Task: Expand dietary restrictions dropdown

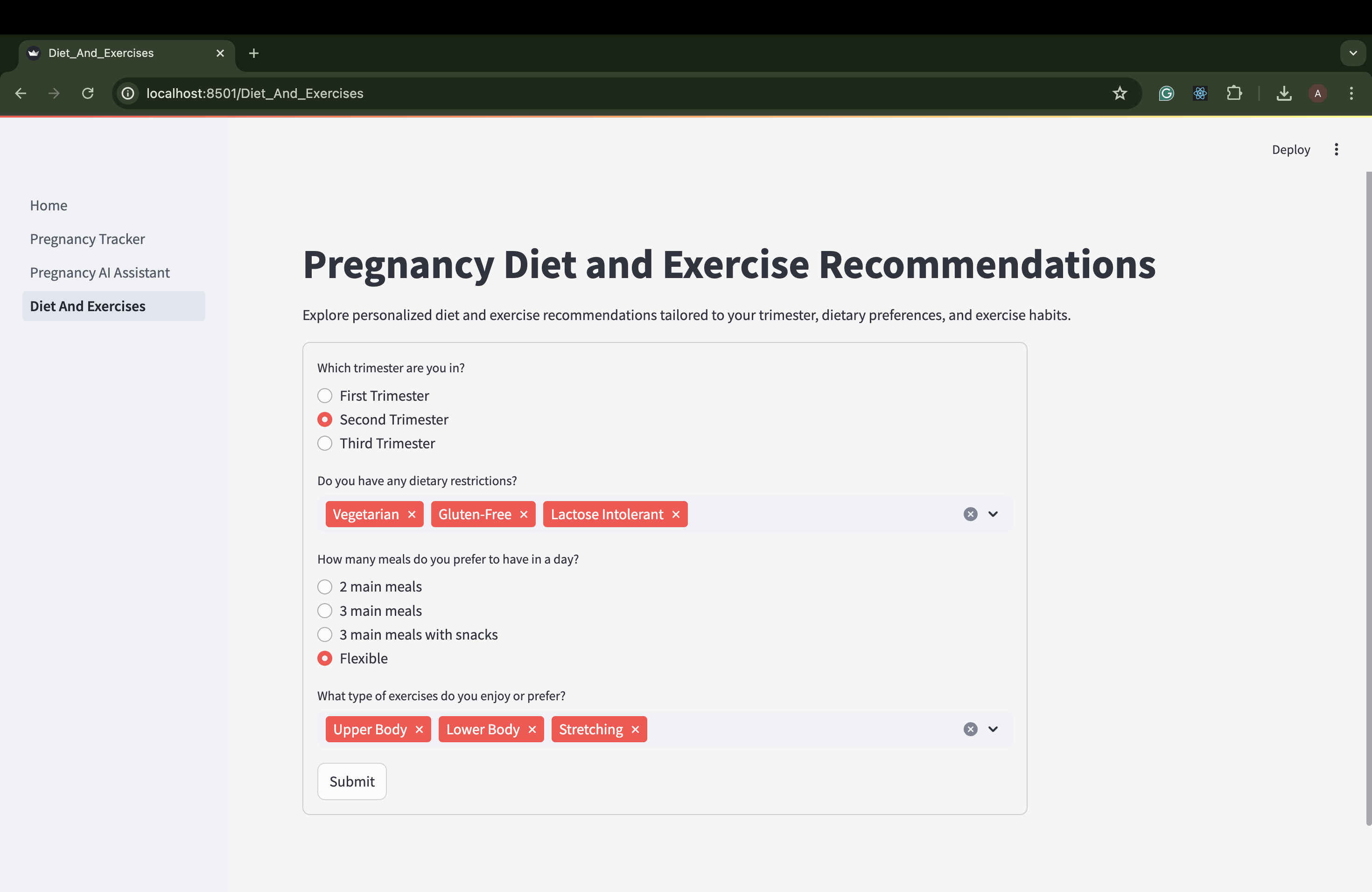Action: coord(993,514)
